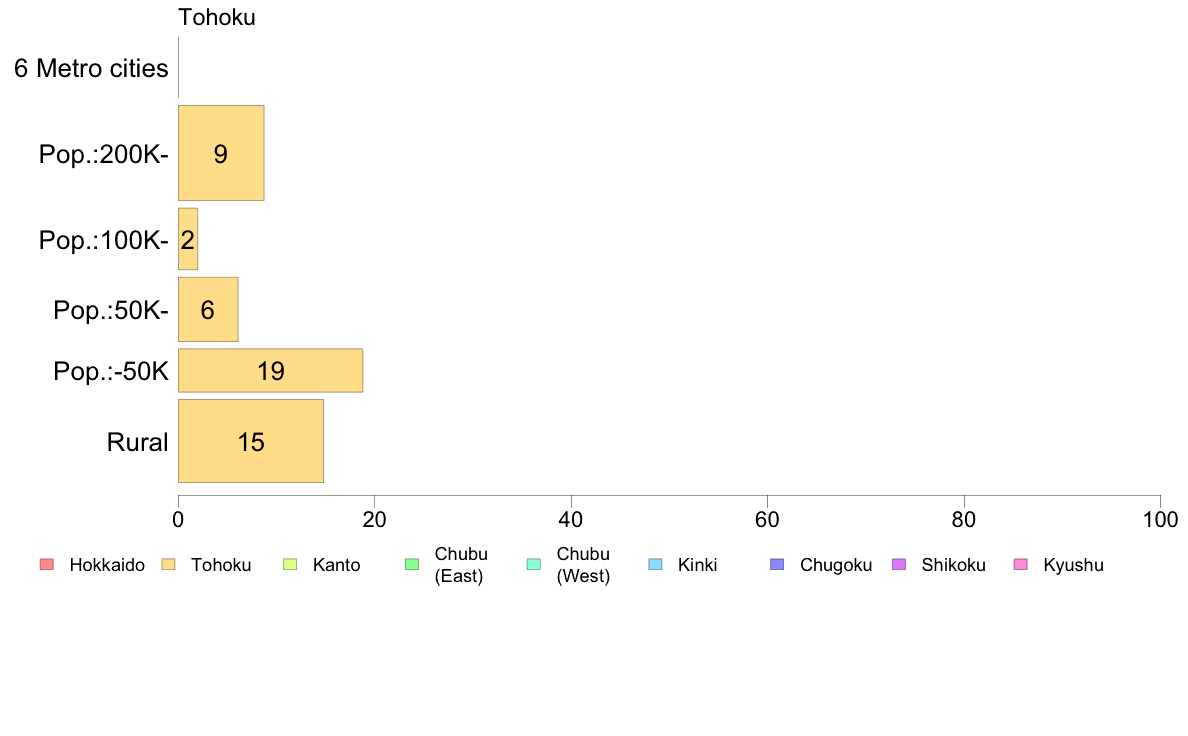Click the Hokkaido red legend swatch
The height and width of the screenshot is (736, 1188).
click(46, 565)
